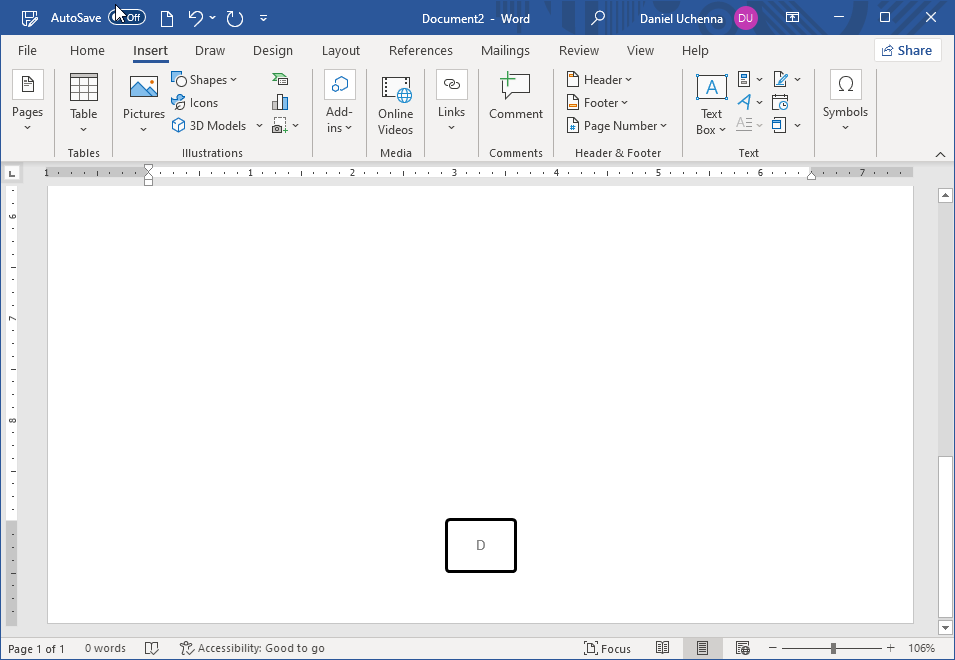Screen dimensions: 955x660
Task: Insert an Online Video
Action: pos(395,105)
